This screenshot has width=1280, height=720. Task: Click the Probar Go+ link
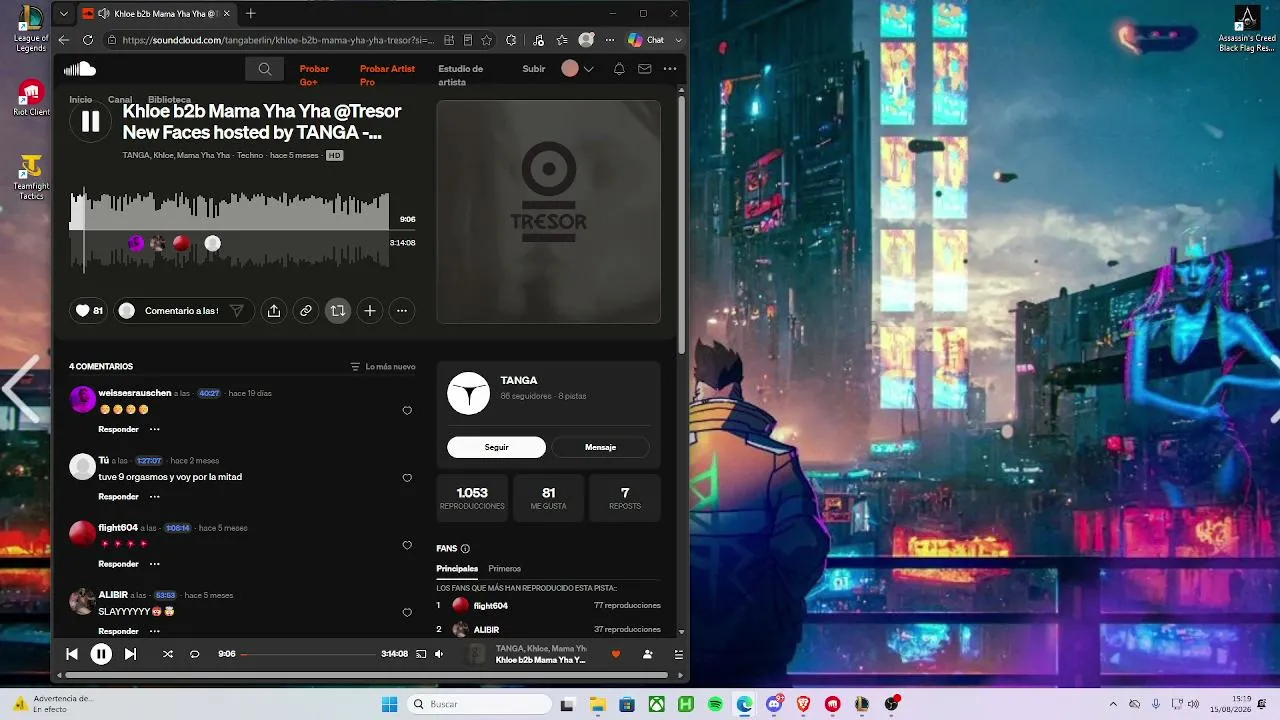(x=314, y=75)
